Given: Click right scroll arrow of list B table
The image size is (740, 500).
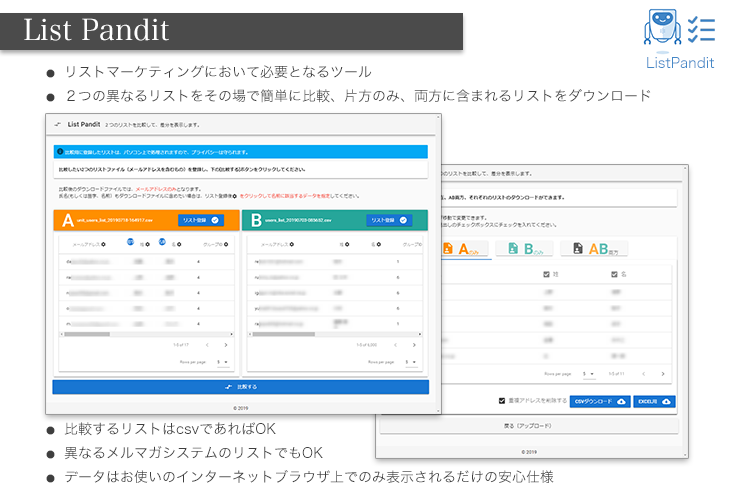Looking at the screenshot, I should point(420,334).
